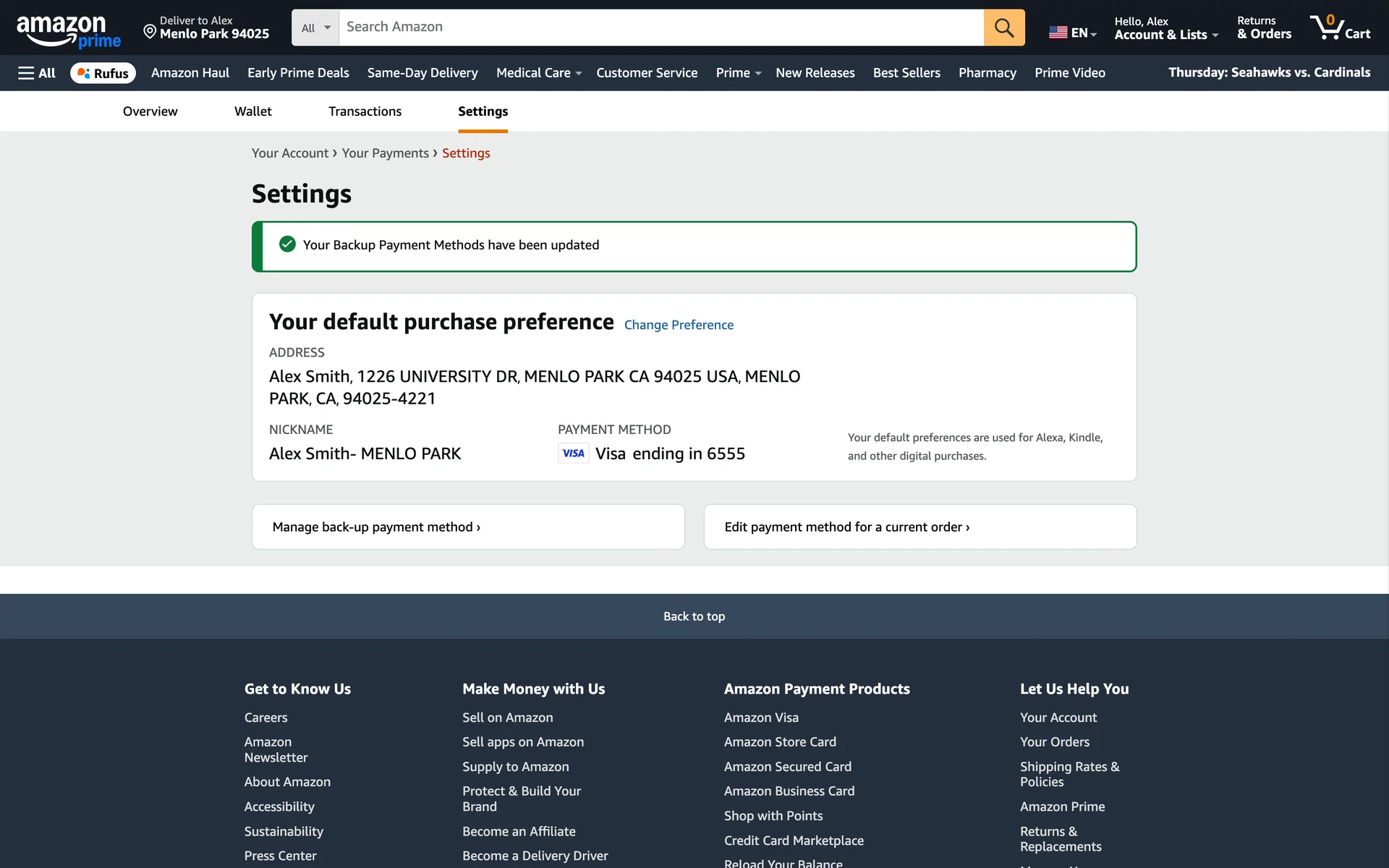Click the orange search magnifier button
The width and height of the screenshot is (1389, 868).
pyautogui.click(x=1003, y=27)
